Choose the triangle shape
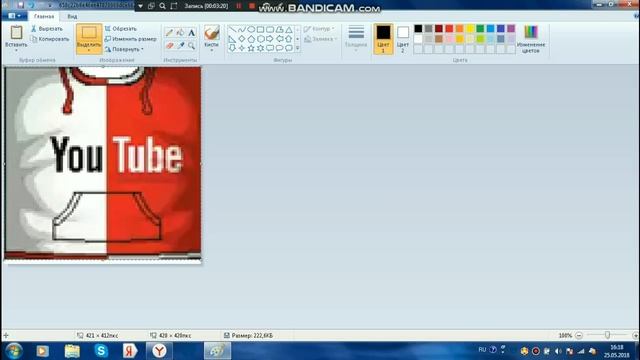 [289, 29]
